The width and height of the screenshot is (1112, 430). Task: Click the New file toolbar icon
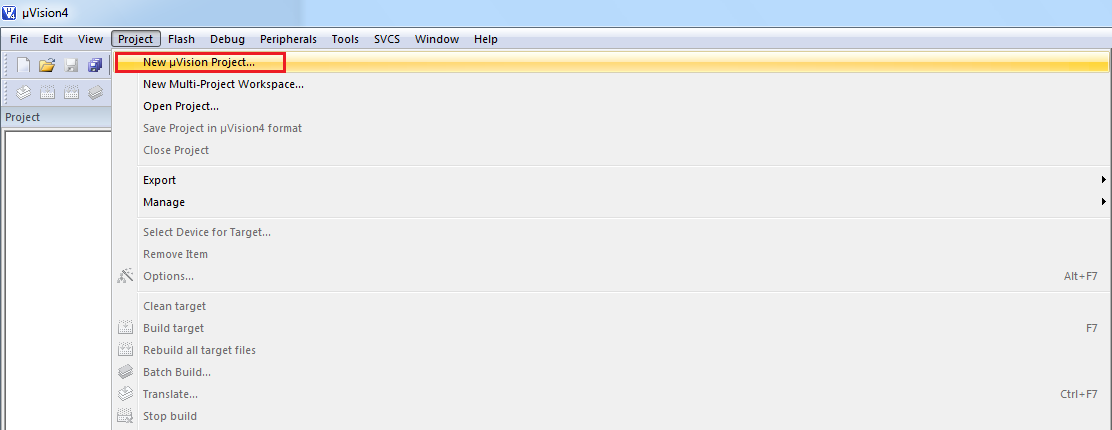pyautogui.click(x=24, y=65)
